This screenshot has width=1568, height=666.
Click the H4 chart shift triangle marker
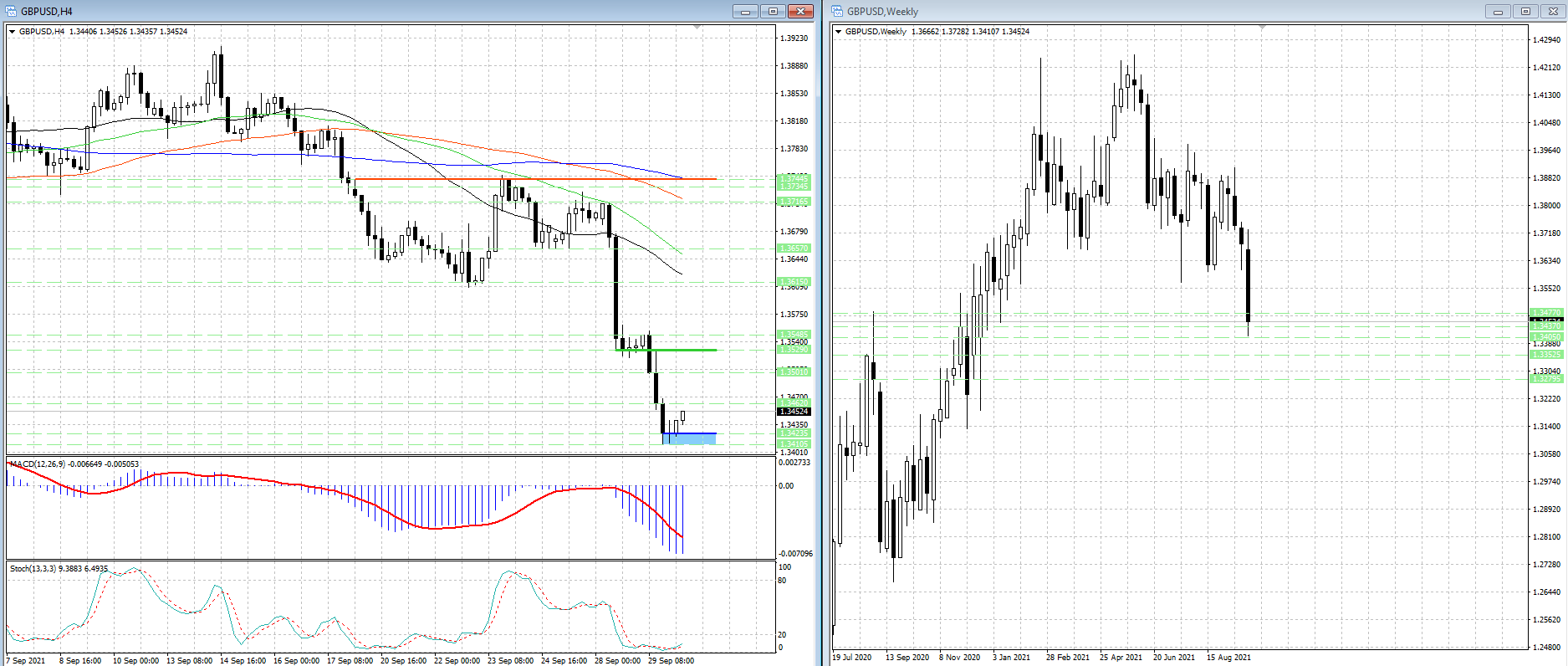tap(697, 28)
